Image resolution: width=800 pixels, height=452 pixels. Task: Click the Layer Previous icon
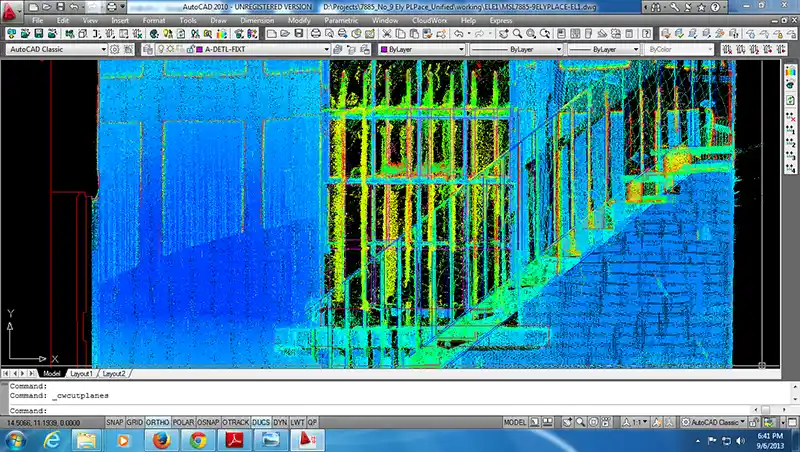351,49
